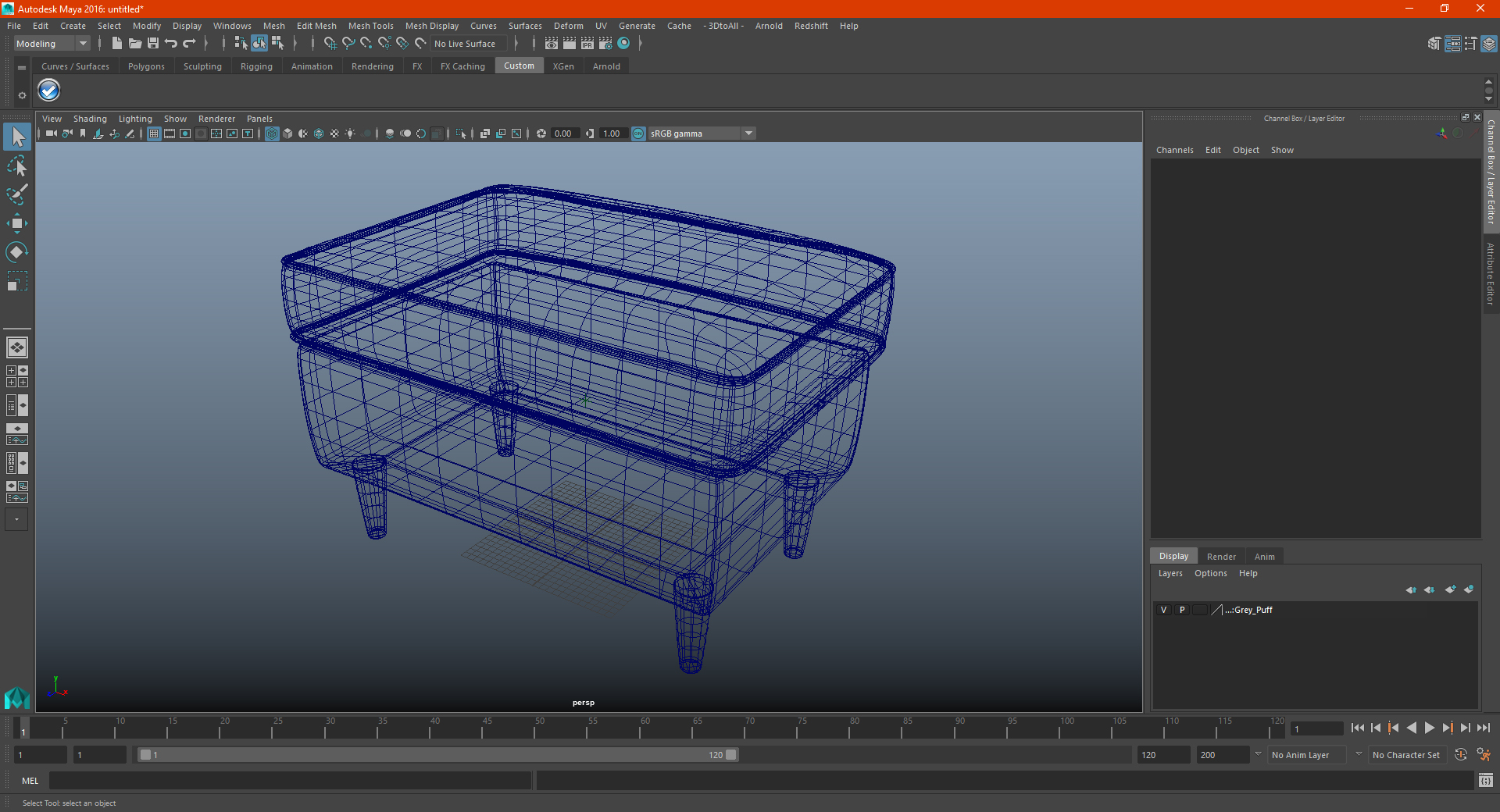
Task: Toggle the auto keyframe button
Action: point(1461,755)
